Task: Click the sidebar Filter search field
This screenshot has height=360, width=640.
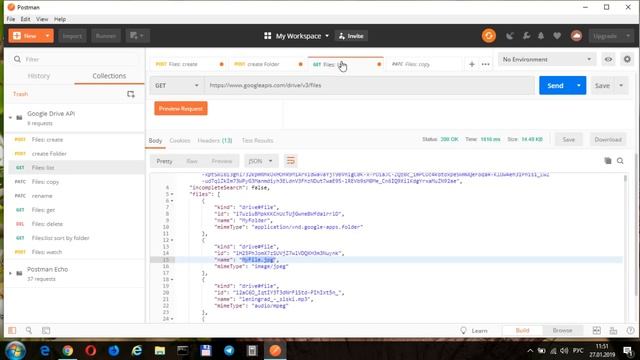Action: (76, 59)
